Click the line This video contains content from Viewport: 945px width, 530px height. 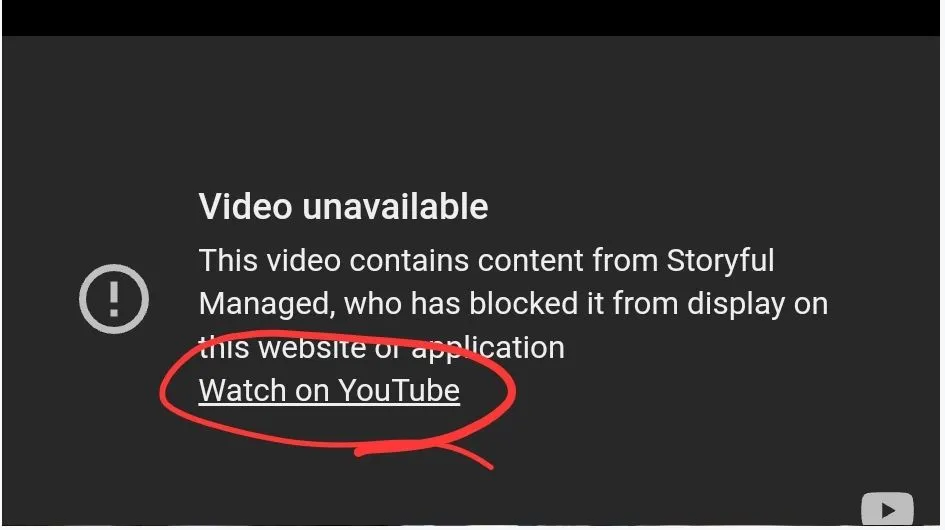tap(429, 261)
